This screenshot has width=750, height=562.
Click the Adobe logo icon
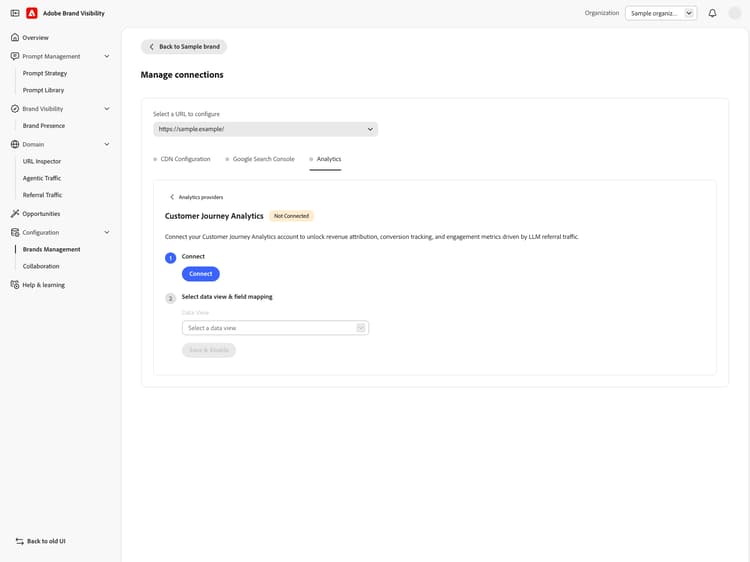[32, 13]
